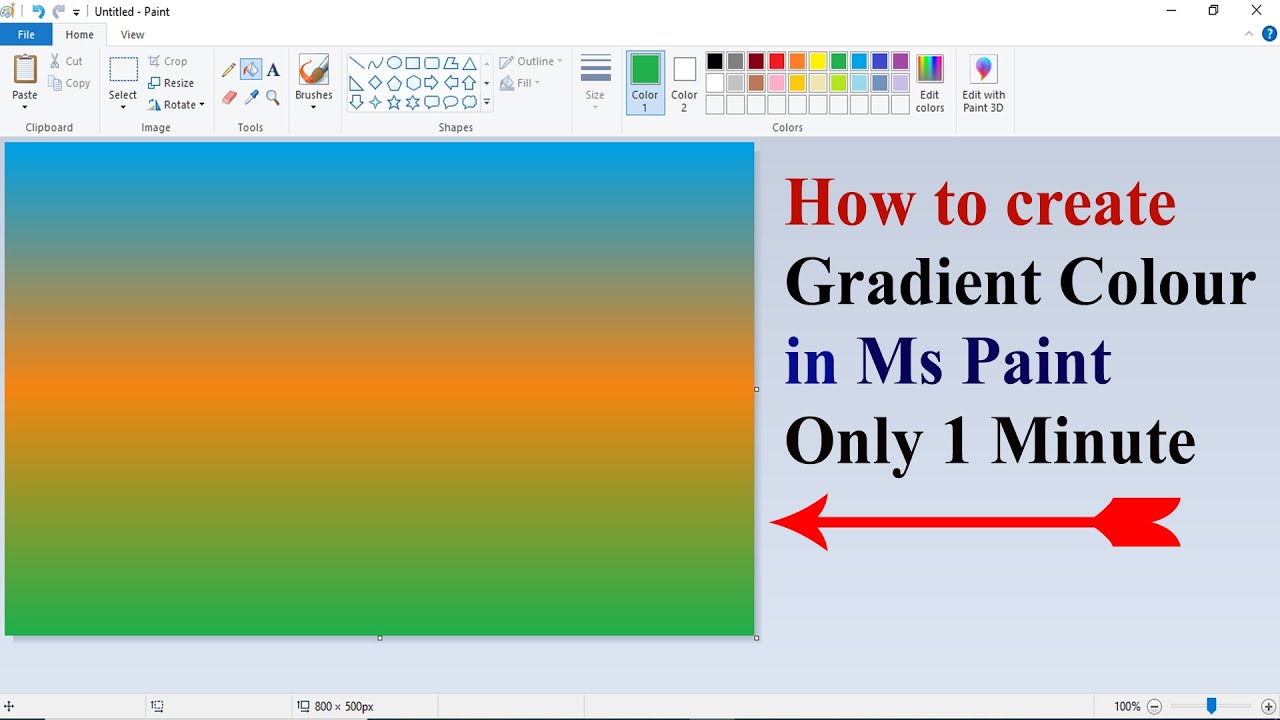Pick the black color swatch
1280x720 pixels.
pos(714,62)
